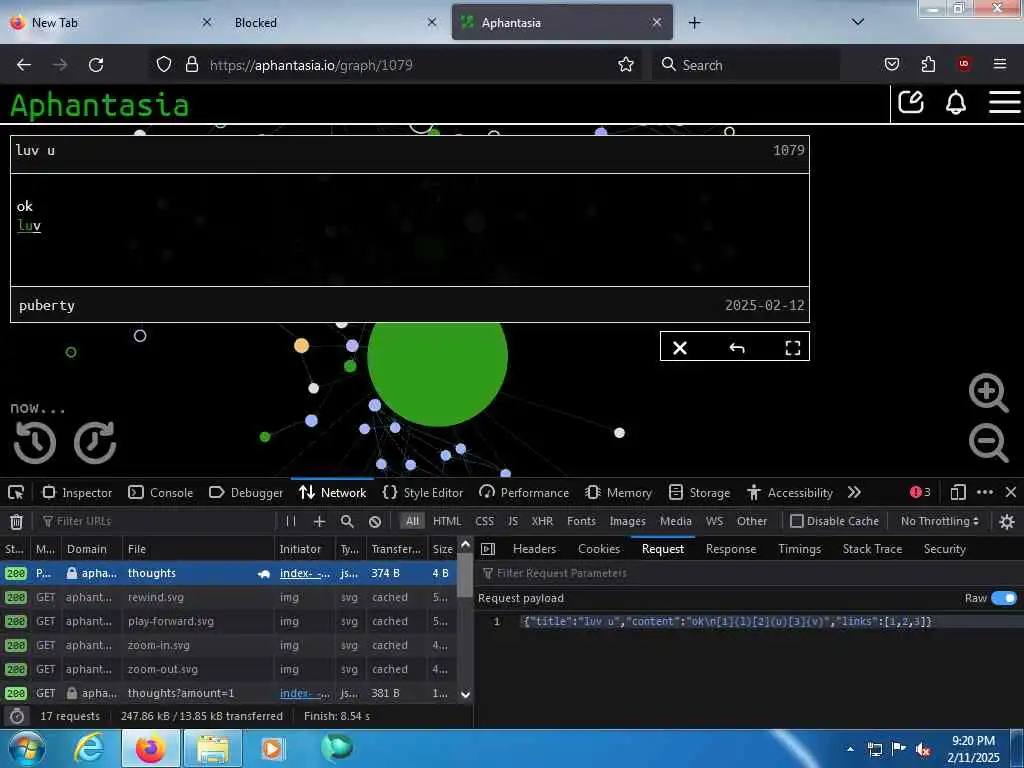Switch the responsive design mode icon
Image resolution: width=1024 pixels, height=768 pixels.
(958, 492)
